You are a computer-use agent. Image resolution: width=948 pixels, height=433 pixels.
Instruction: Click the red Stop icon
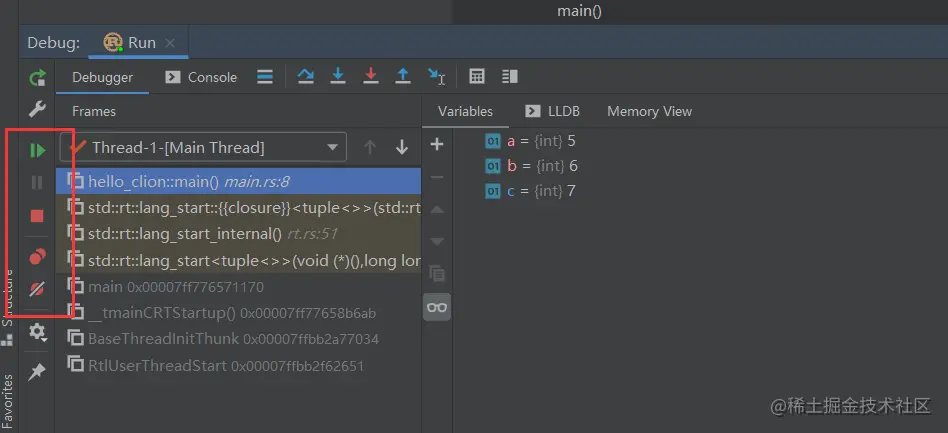click(37, 216)
